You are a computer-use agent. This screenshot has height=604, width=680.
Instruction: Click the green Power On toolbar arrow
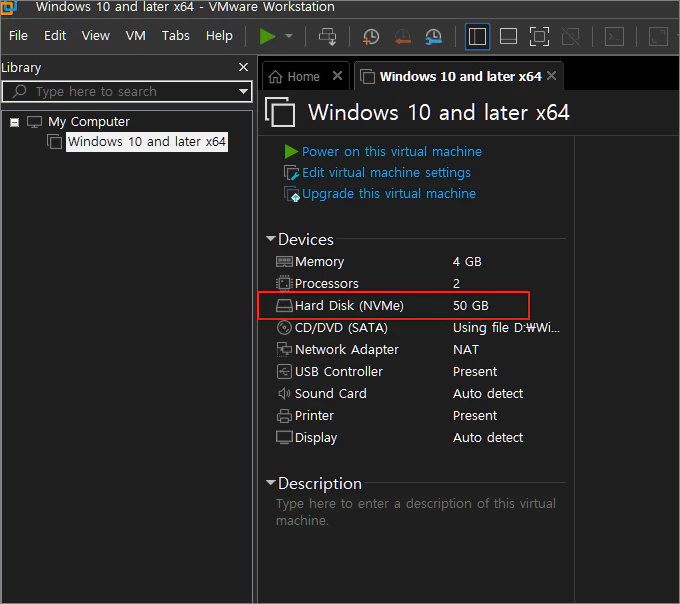267,36
